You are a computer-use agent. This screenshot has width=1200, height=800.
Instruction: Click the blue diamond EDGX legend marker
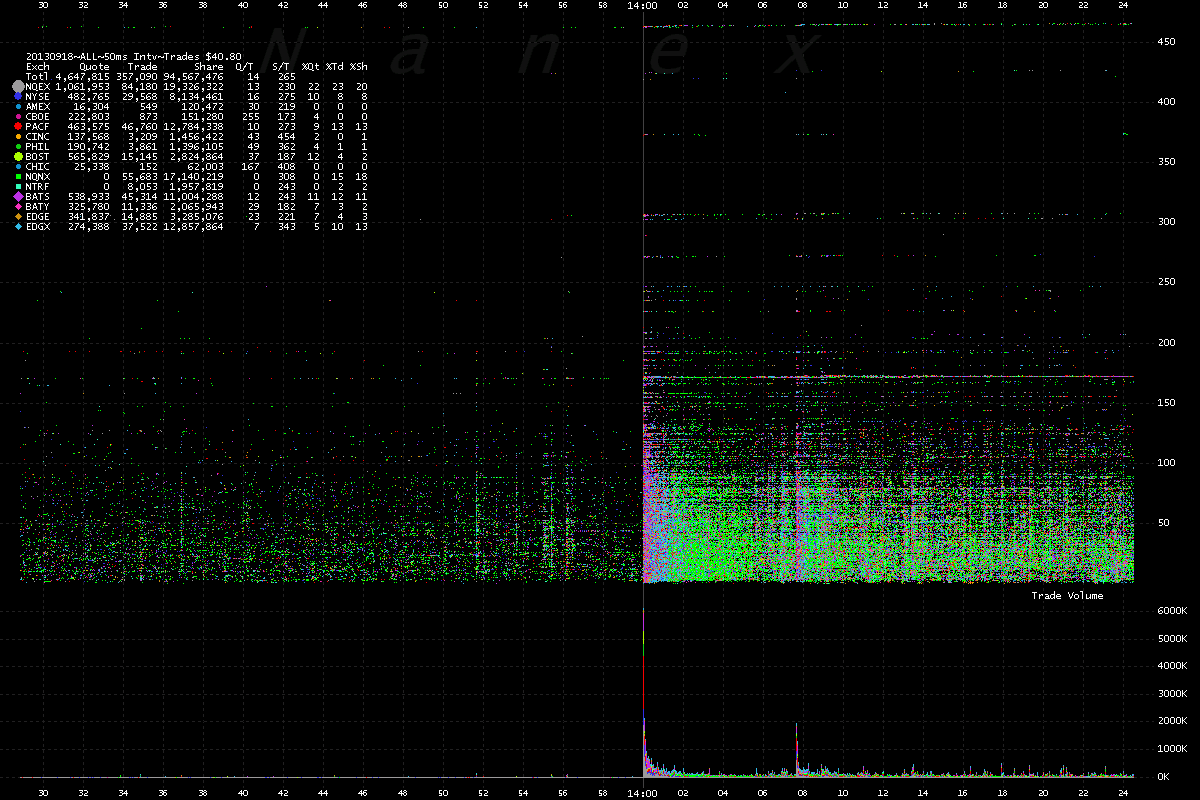(x=18, y=226)
